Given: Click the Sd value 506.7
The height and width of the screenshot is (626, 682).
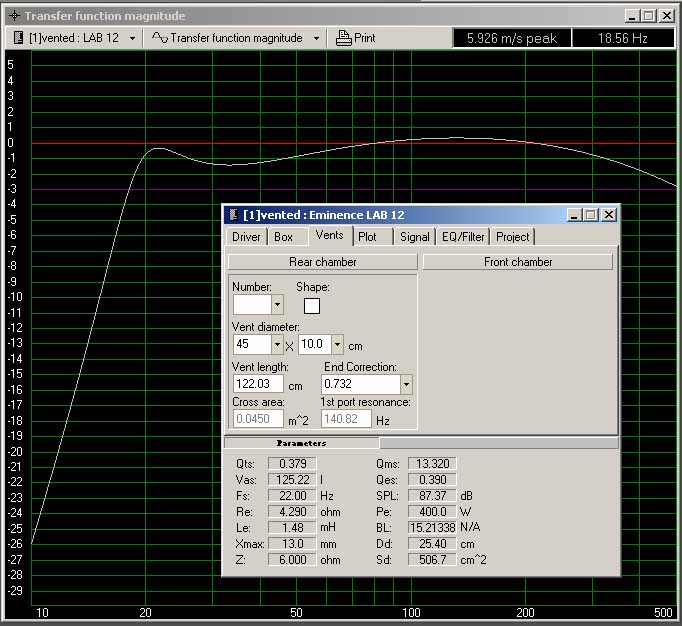Looking at the screenshot, I should pyautogui.click(x=432, y=559).
